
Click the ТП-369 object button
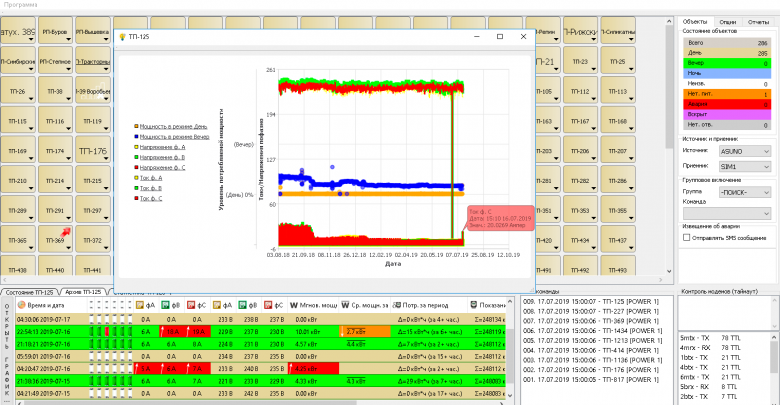click(x=56, y=241)
